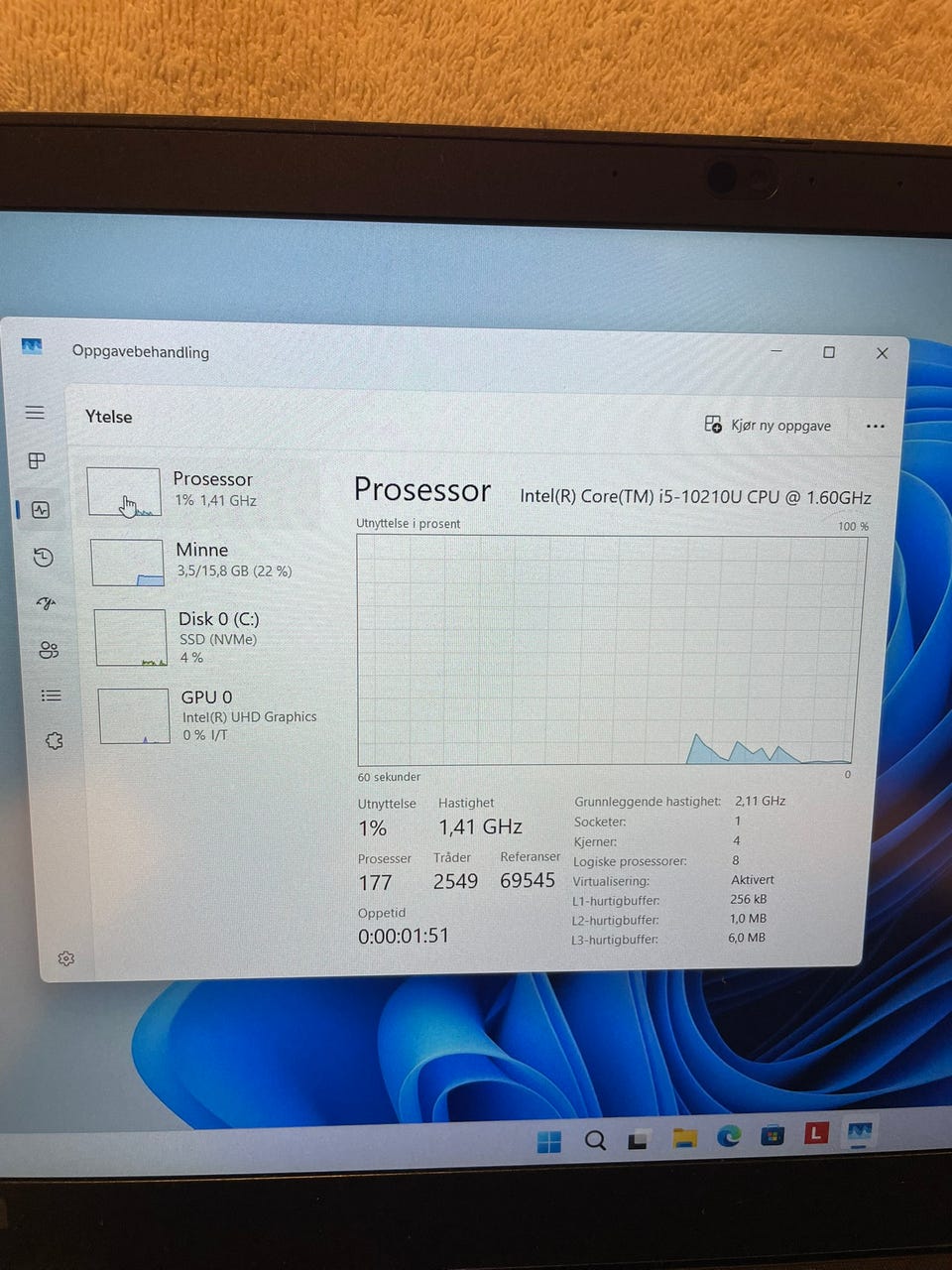Click the 60 sekunder graph label
The height and width of the screenshot is (1270, 952).
[389, 777]
